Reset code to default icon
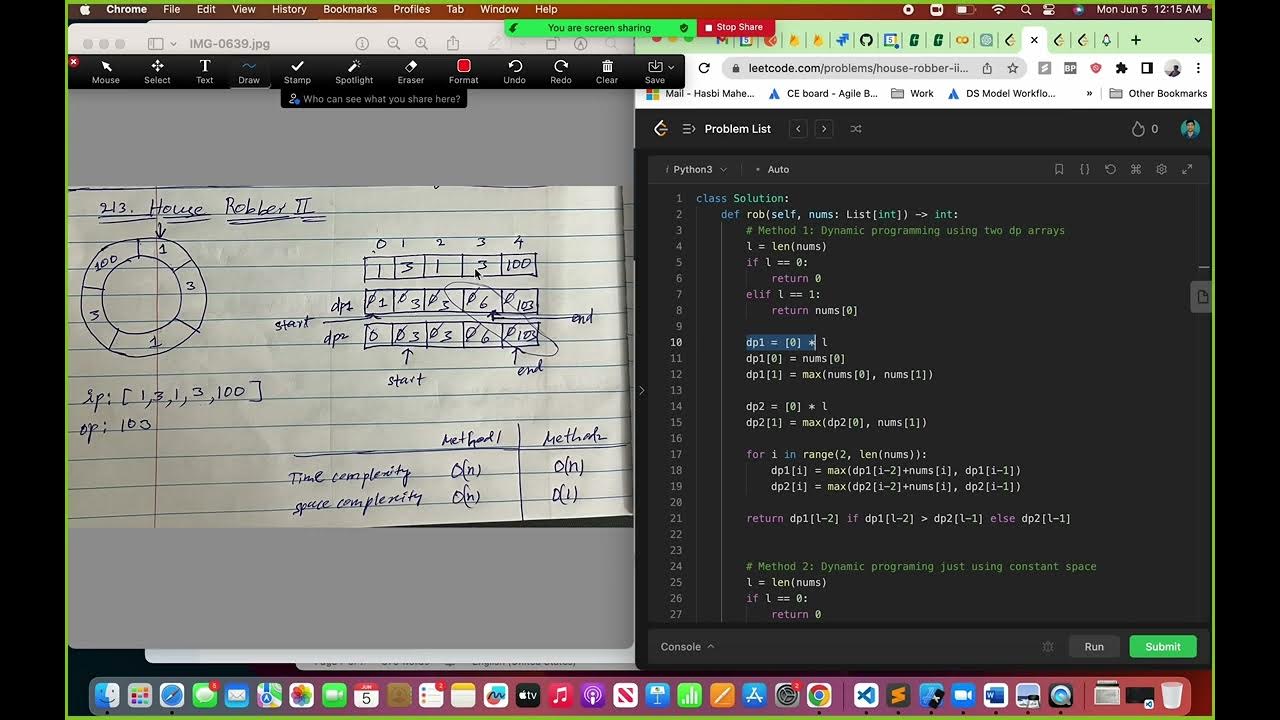This screenshot has height=720, width=1280. point(1110,169)
